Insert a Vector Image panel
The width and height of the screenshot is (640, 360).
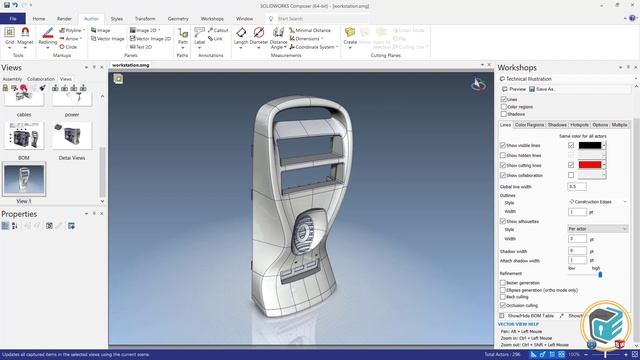click(x=108, y=38)
